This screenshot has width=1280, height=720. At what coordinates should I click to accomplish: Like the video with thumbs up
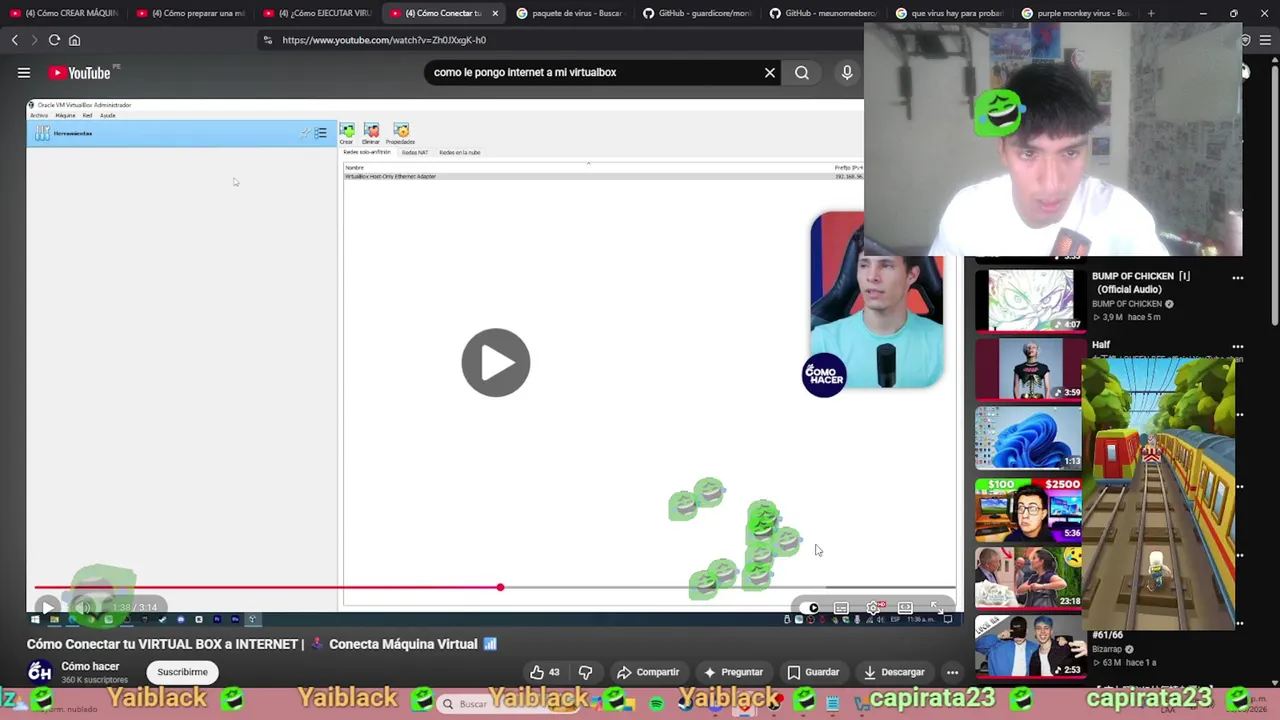[x=545, y=672]
